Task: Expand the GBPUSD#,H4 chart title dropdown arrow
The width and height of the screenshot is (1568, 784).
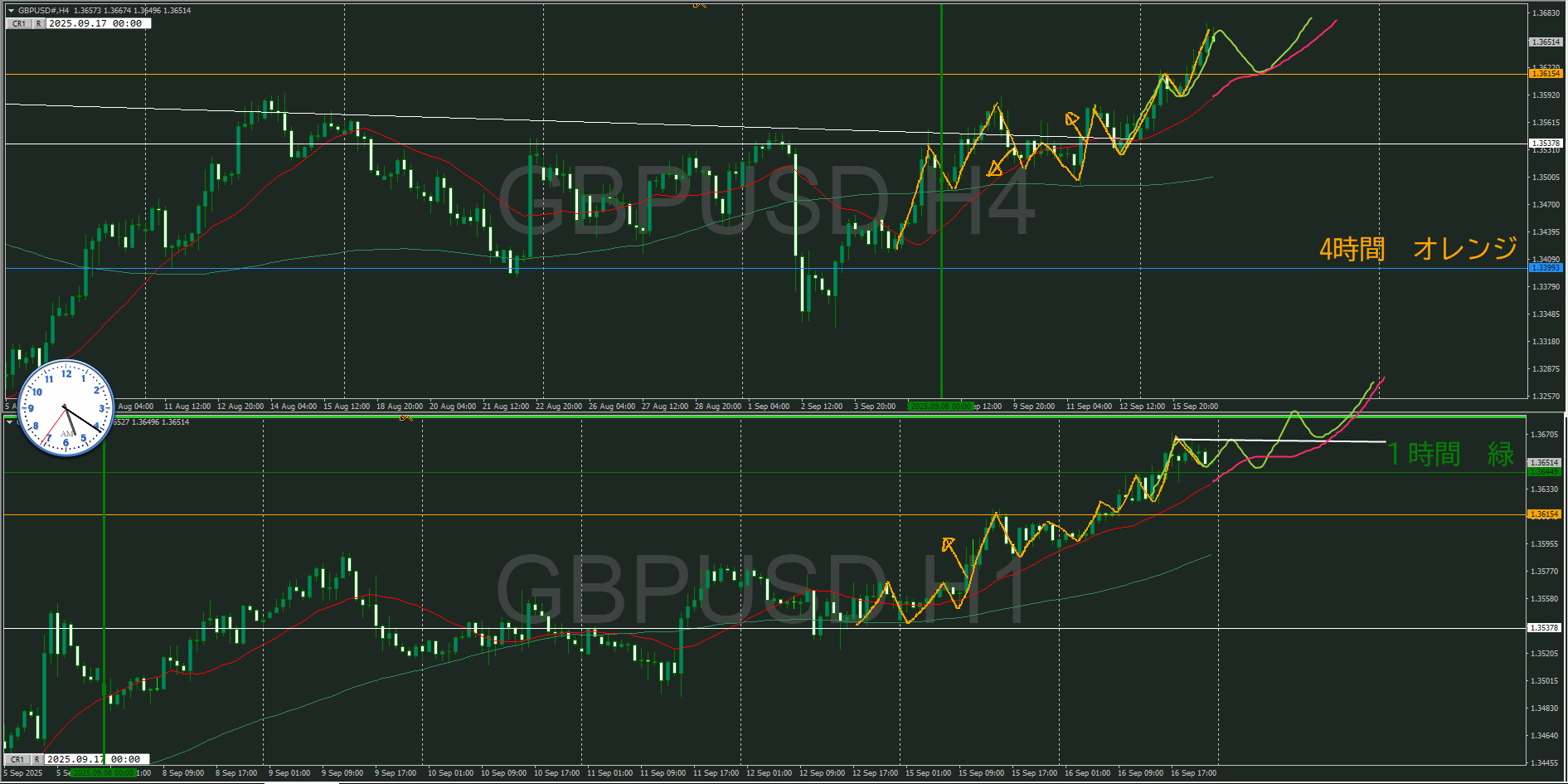Action: [x=11, y=11]
